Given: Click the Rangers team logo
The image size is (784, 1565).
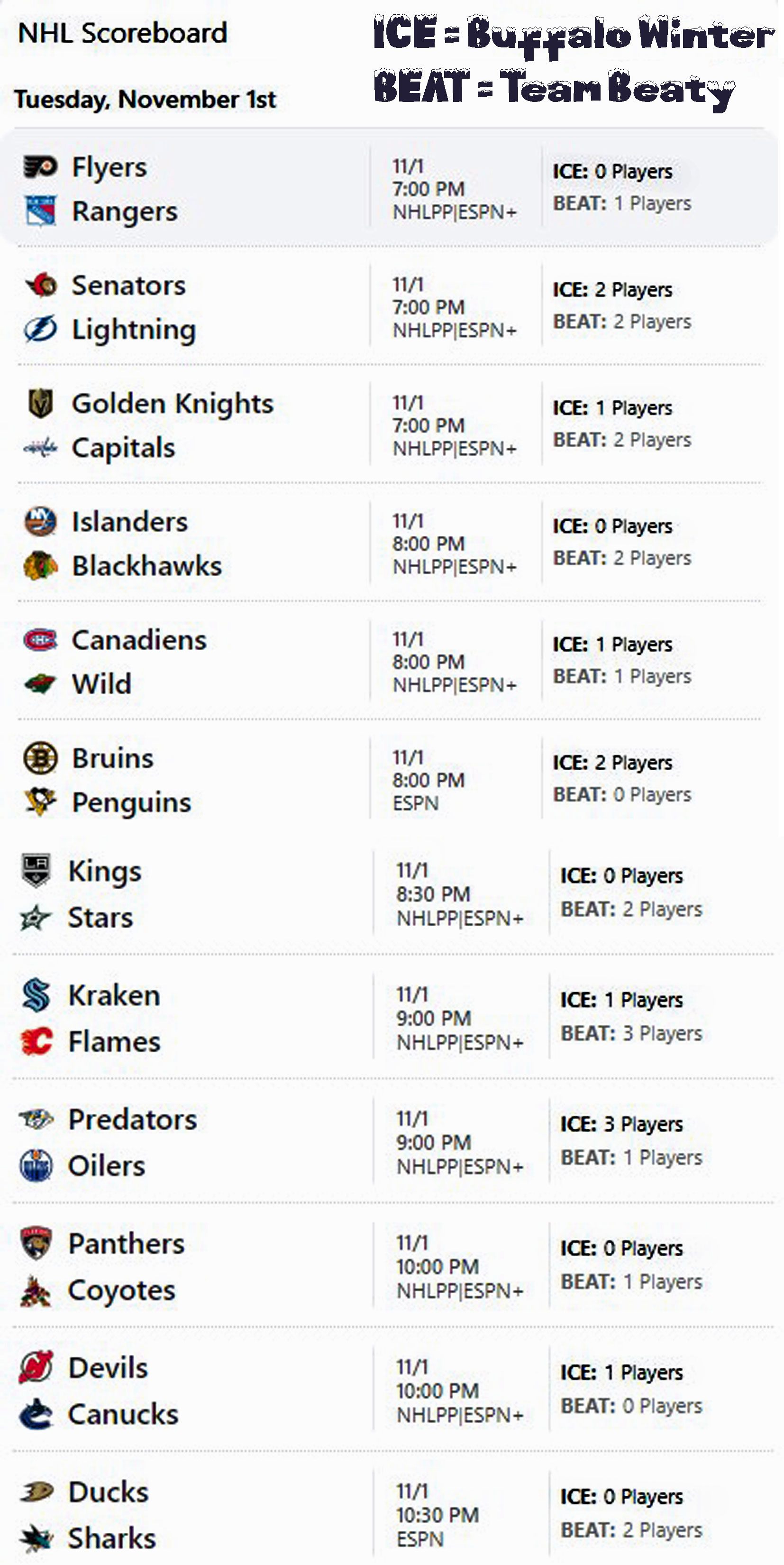Looking at the screenshot, I should pos(40,211).
